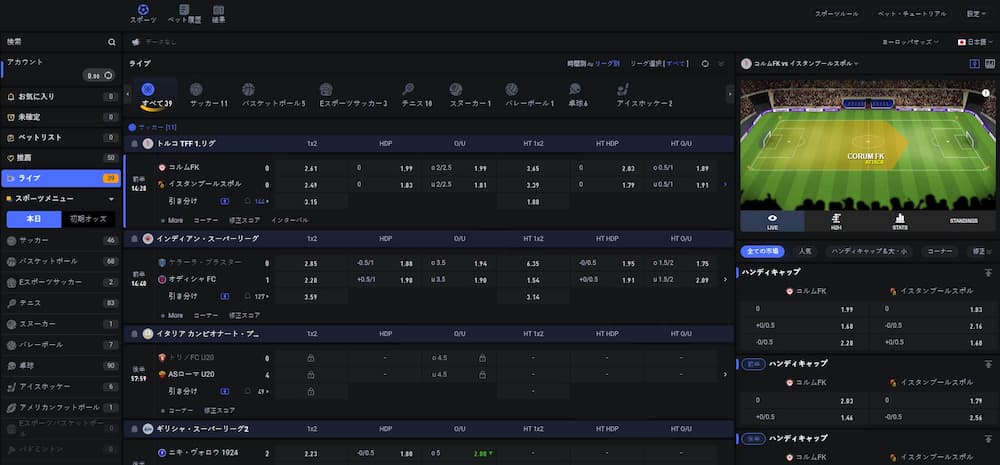Click コルムFK home win odds 2.61

tap(311, 169)
